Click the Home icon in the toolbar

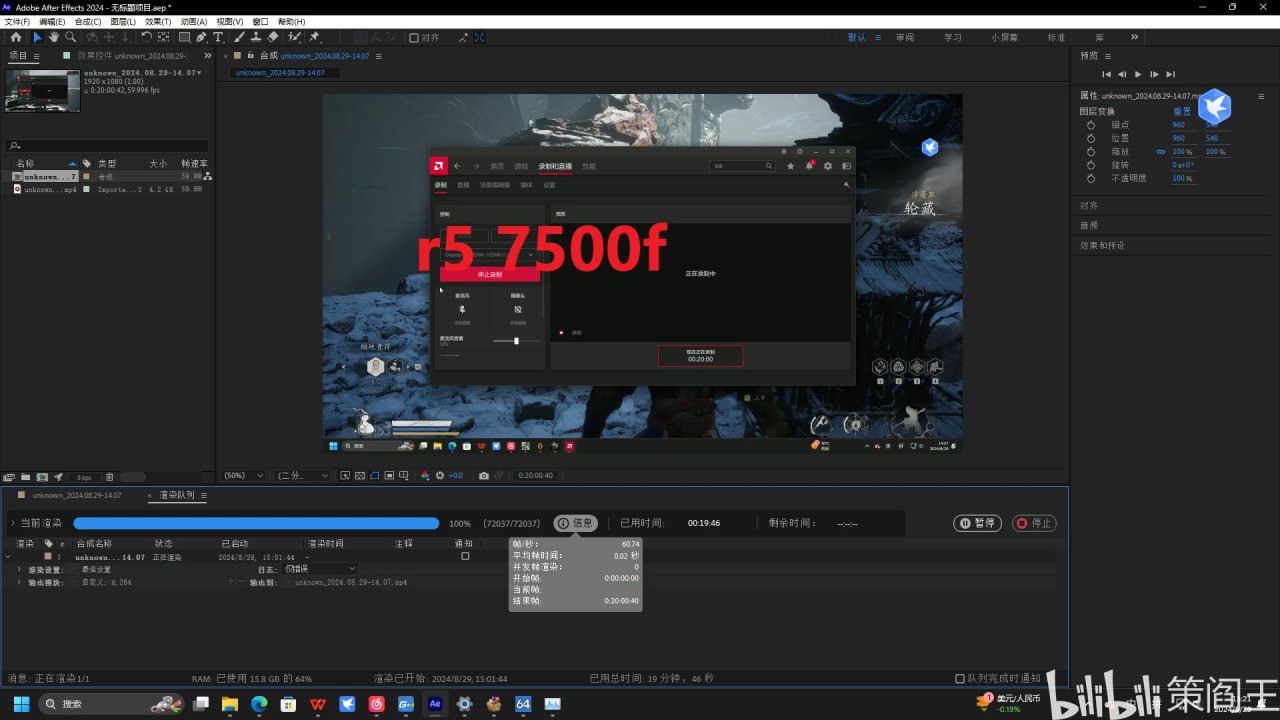16,37
